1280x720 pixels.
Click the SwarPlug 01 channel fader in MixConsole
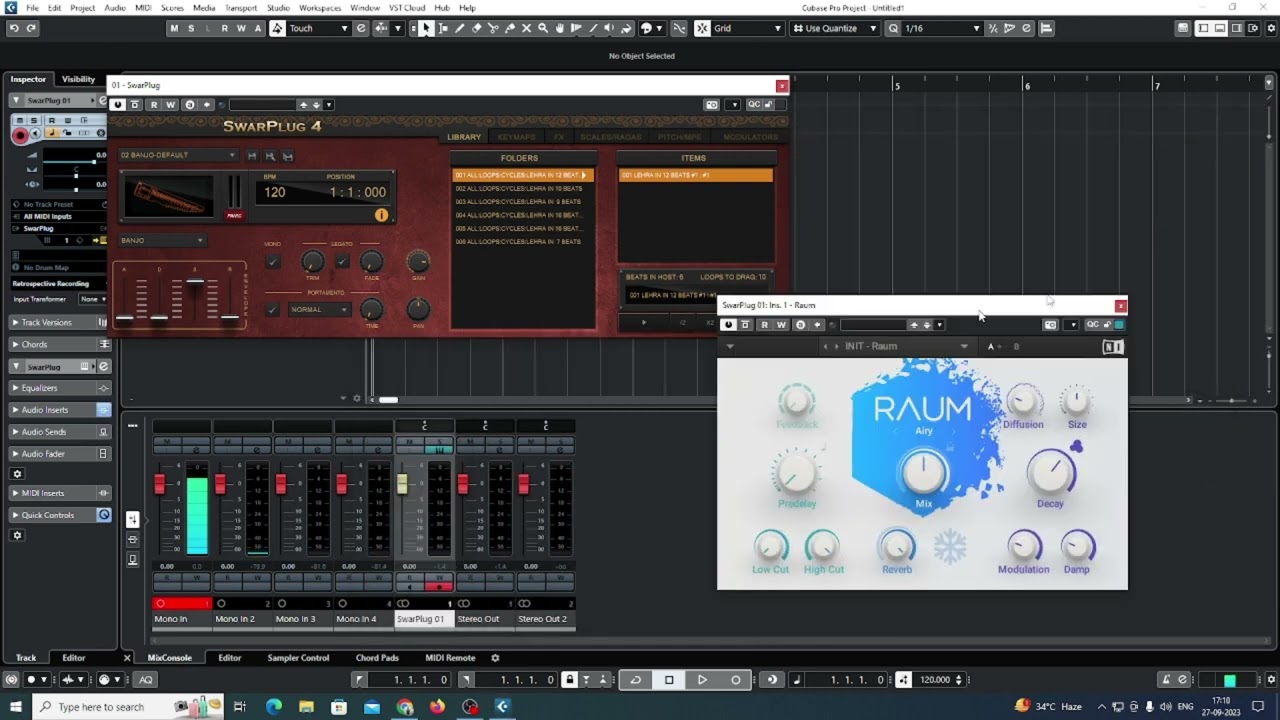coord(402,484)
